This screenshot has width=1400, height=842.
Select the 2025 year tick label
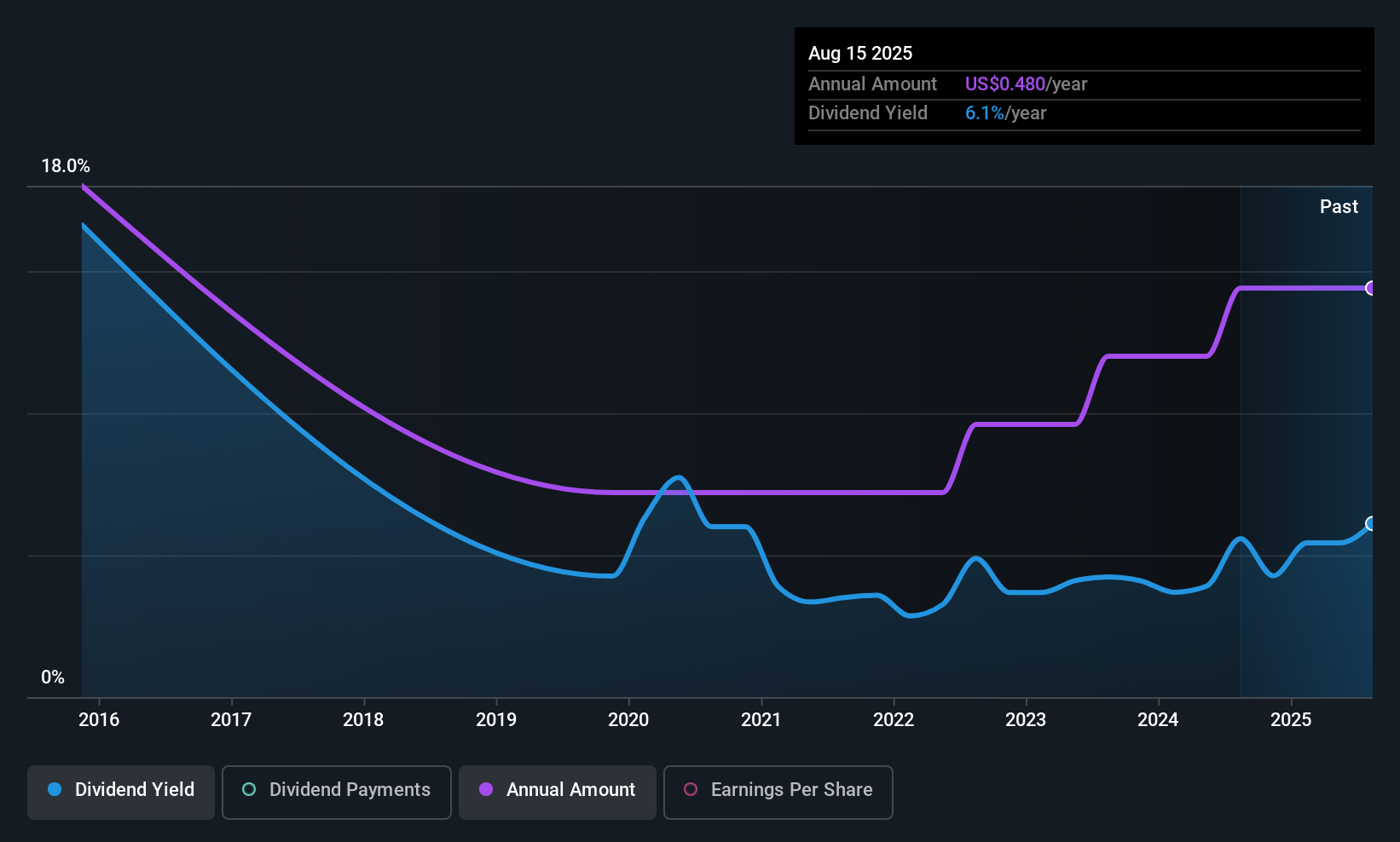1291,720
